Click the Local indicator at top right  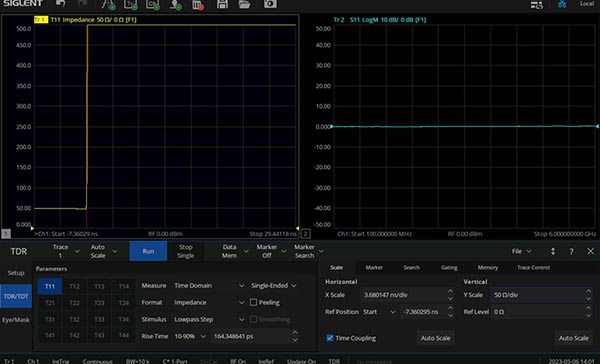[x=587, y=3]
